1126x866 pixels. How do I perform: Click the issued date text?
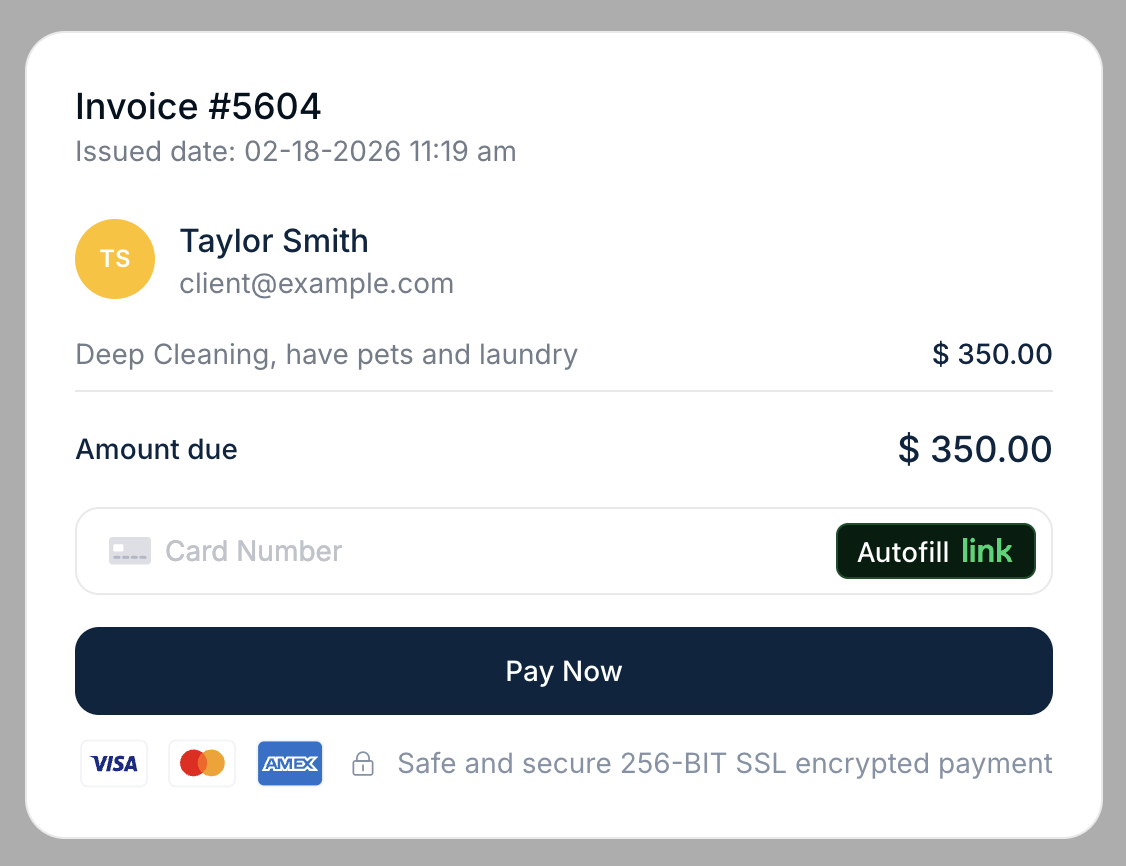296,152
